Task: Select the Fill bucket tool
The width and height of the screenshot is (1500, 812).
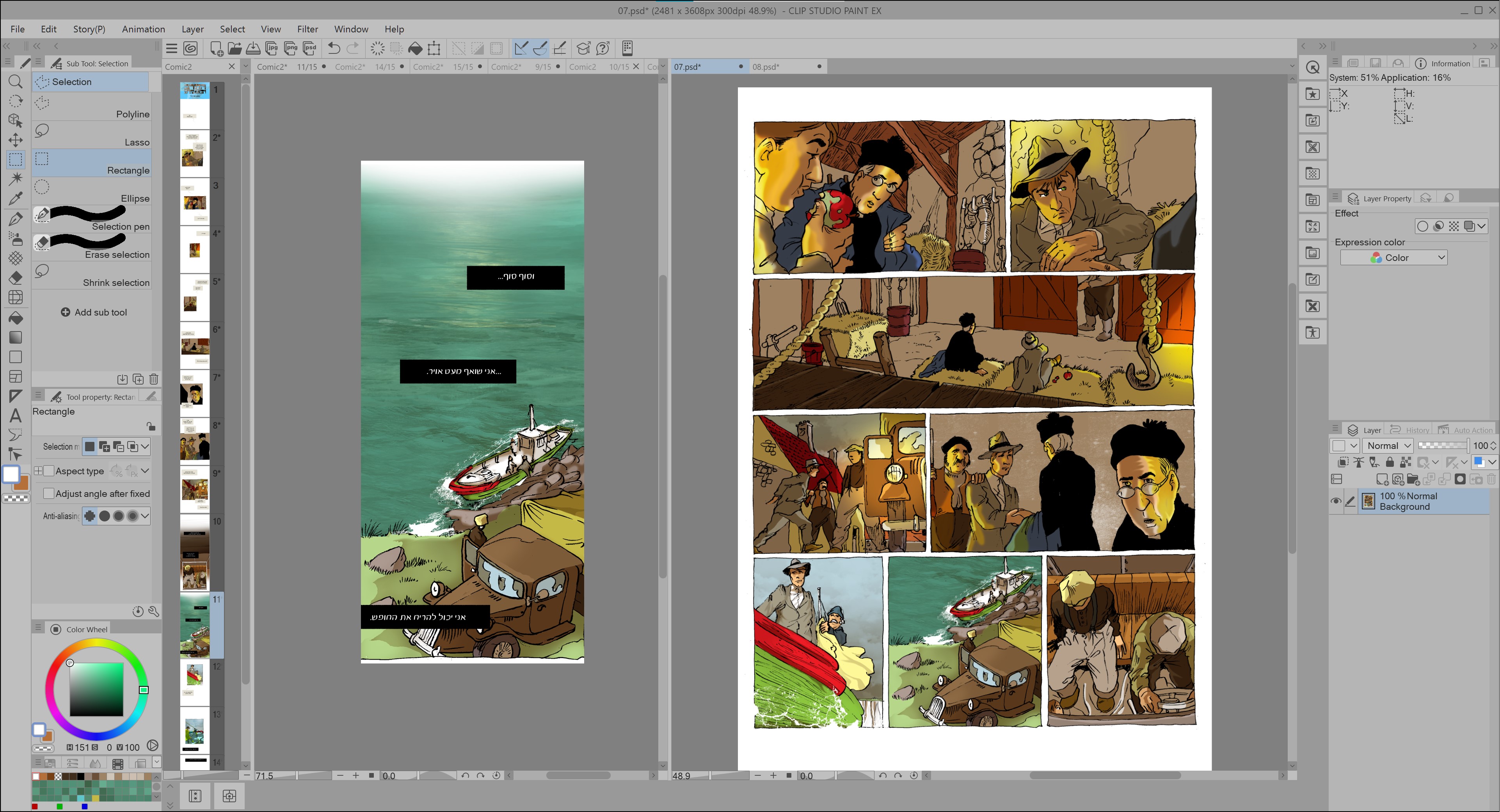Action: pos(16,318)
